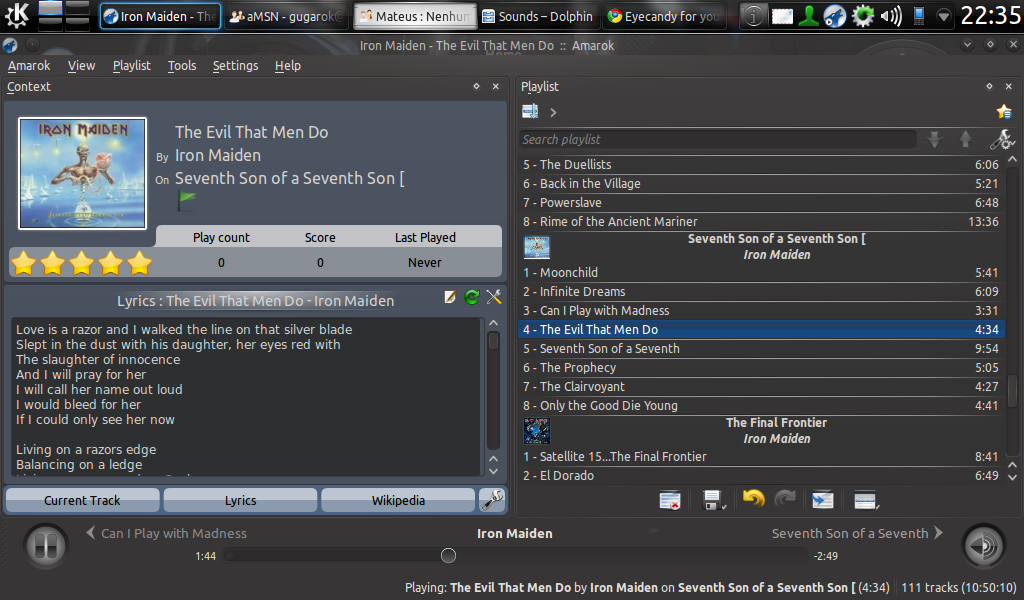
Task: Open lyrics applet settings tools icon
Action: tap(494, 297)
